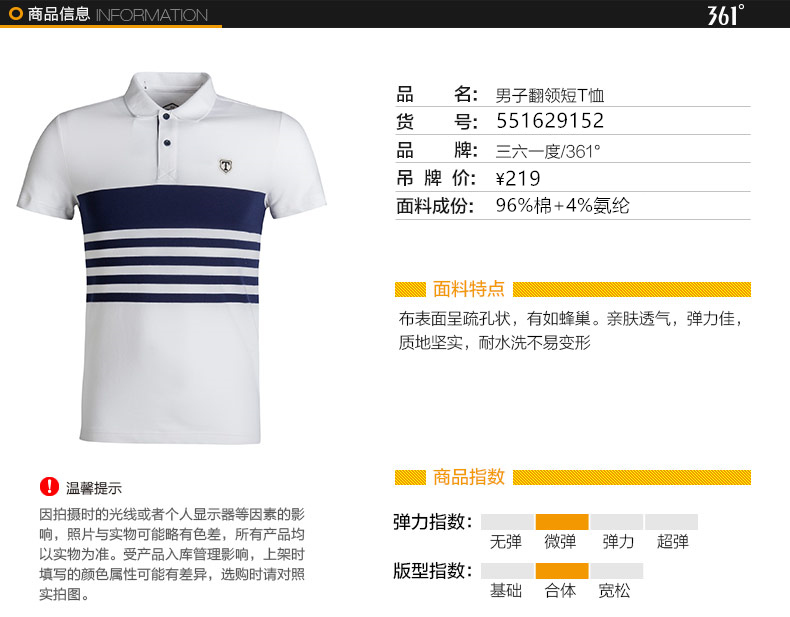This screenshot has width=790, height=617.
Task: Click the lower navy button on placket
Action: point(167,143)
